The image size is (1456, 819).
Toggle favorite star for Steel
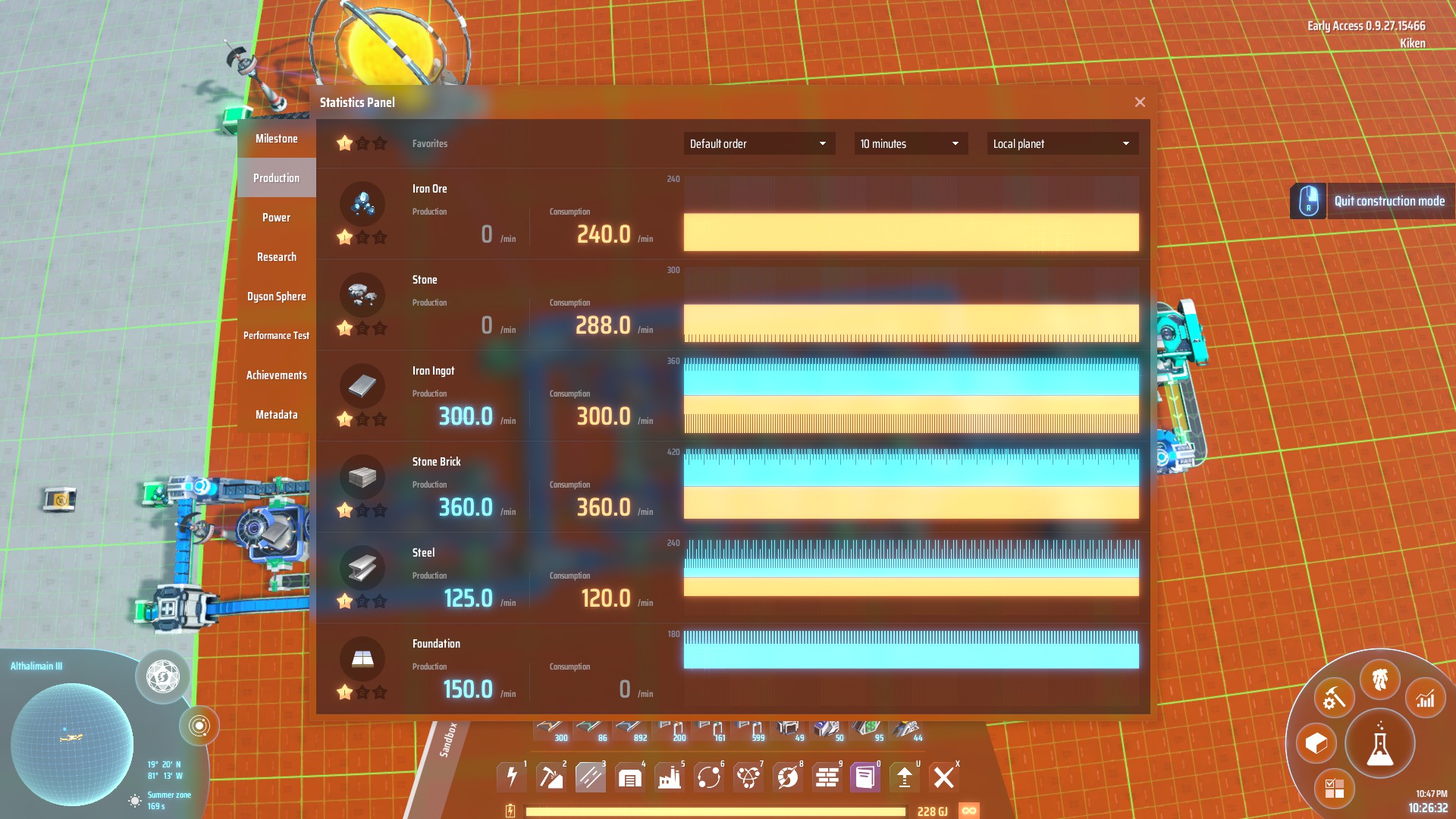345,601
